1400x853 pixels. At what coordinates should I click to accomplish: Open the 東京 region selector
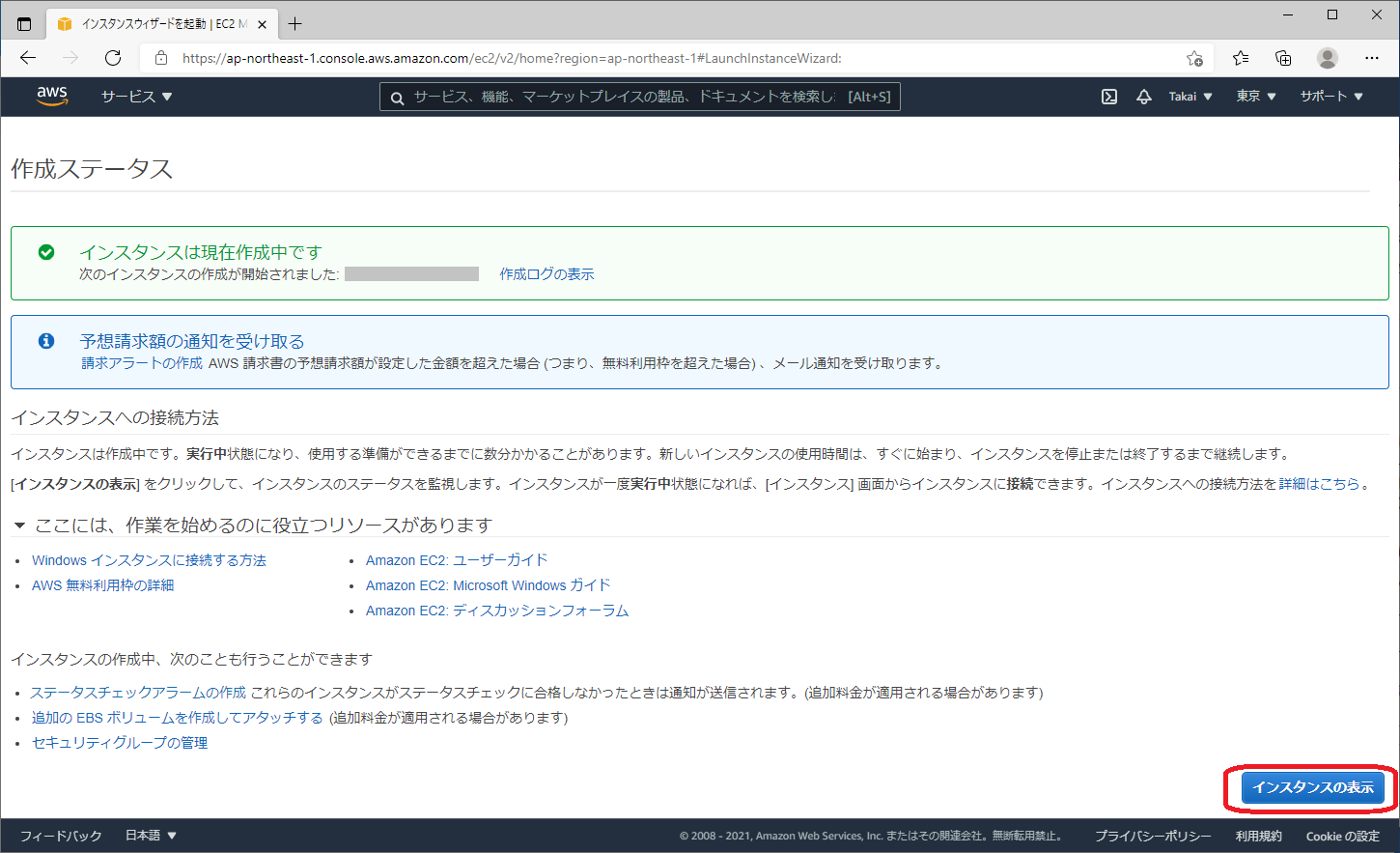point(1253,96)
